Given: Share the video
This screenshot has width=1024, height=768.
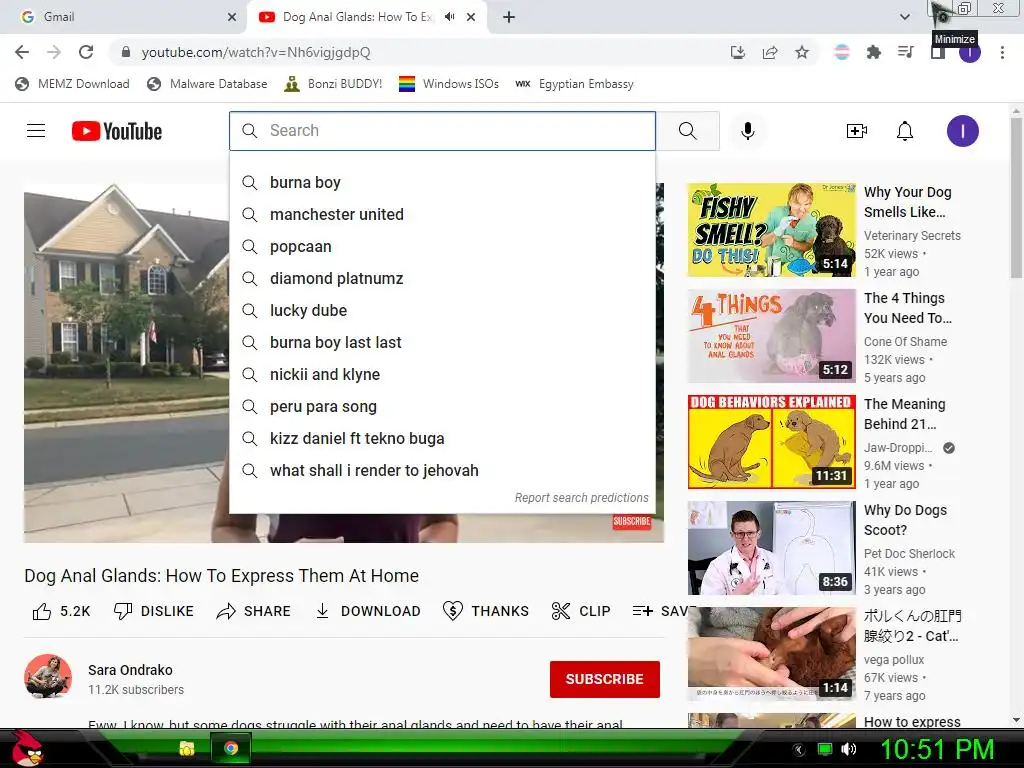Looking at the screenshot, I should (x=253, y=611).
